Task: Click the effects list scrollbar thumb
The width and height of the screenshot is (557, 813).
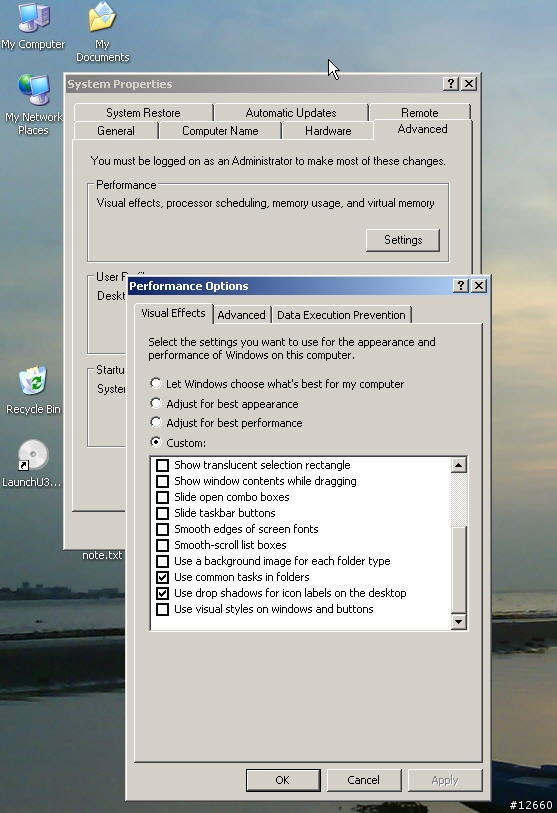Action: pyautogui.click(x=459, y=569)
